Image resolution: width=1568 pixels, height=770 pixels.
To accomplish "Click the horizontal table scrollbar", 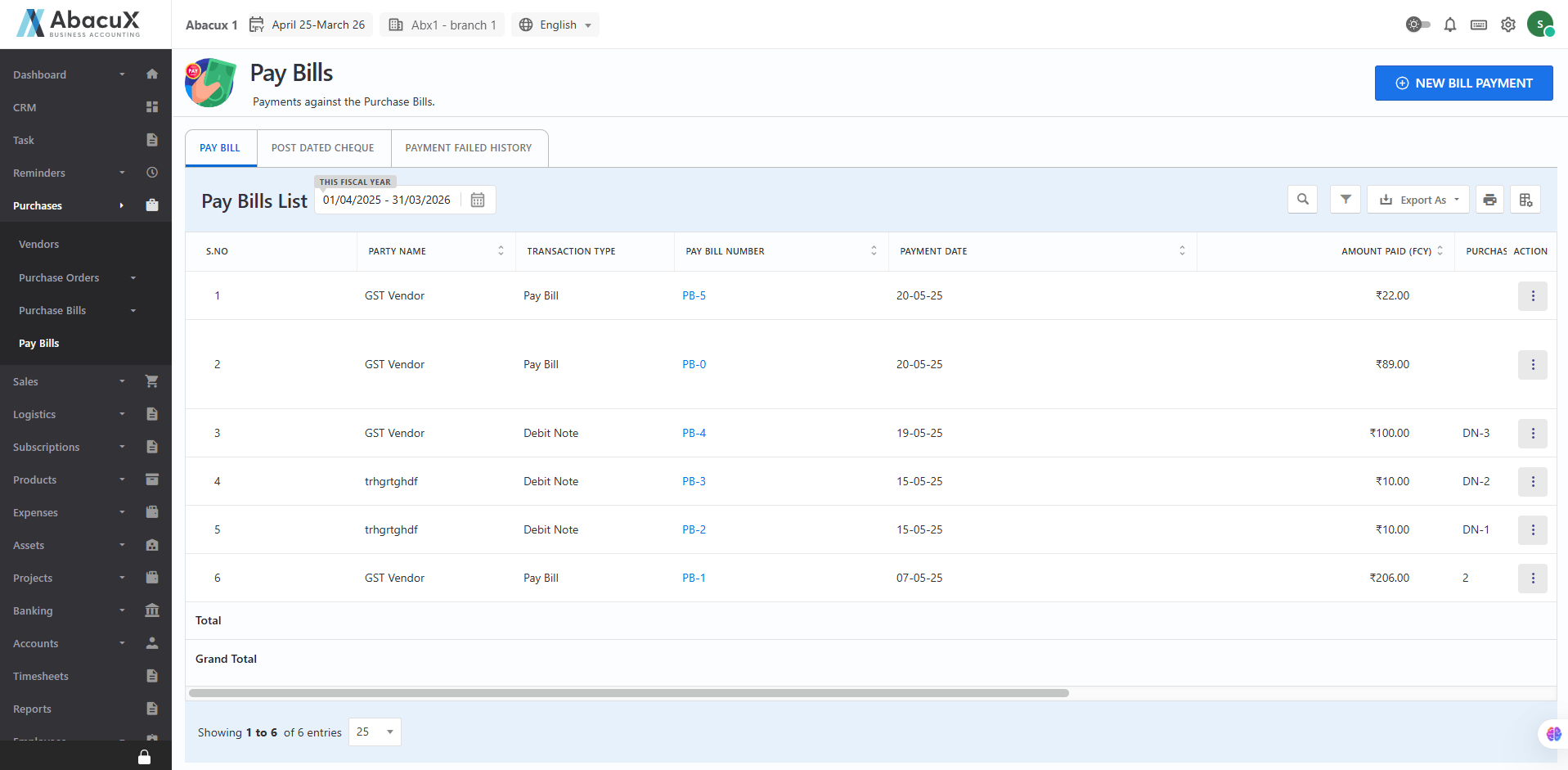I will pyautogui.click(x=628, y=693).
